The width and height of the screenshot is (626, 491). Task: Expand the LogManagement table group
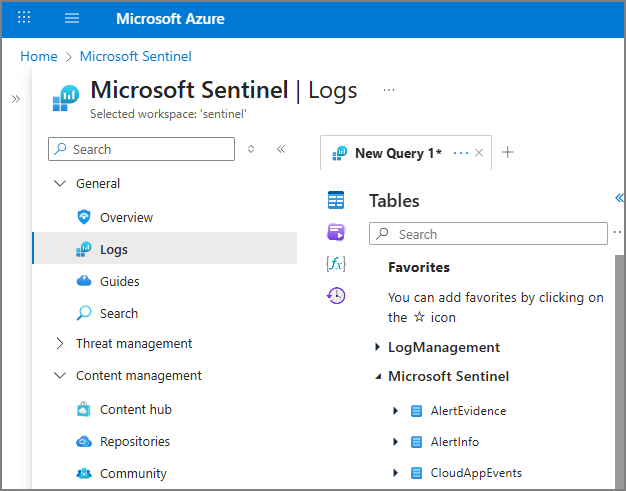coord(378,347)
